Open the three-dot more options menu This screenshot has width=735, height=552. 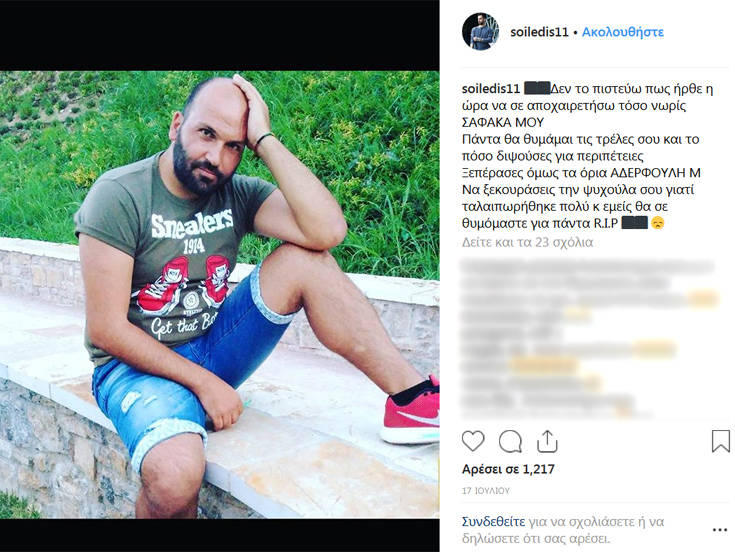point(720,530)
